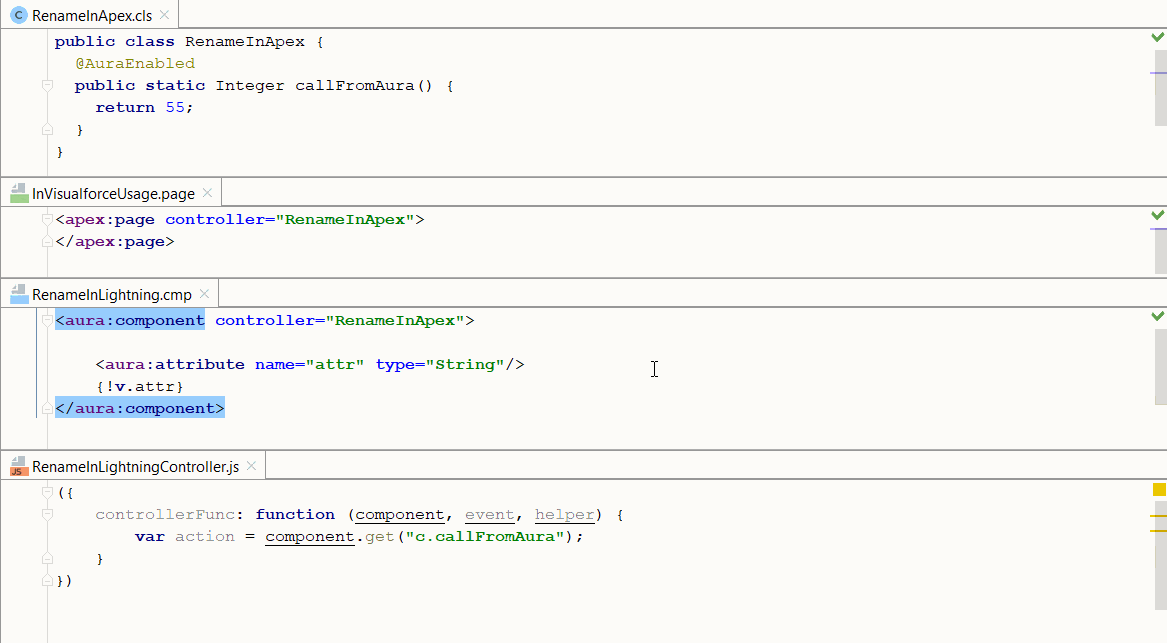Click the event parameter in function signature

click(490, 514)
